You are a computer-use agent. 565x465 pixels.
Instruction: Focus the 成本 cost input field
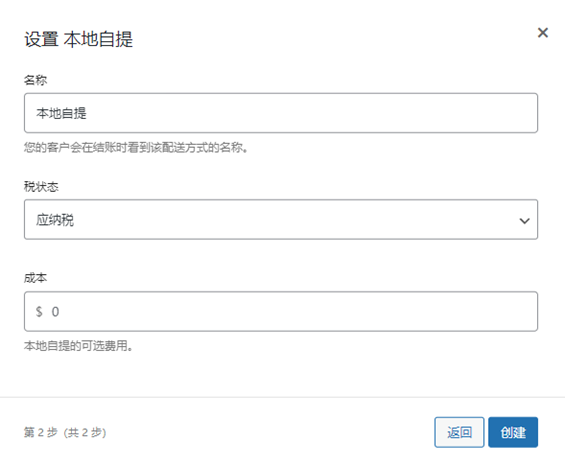tap(281, 311)
